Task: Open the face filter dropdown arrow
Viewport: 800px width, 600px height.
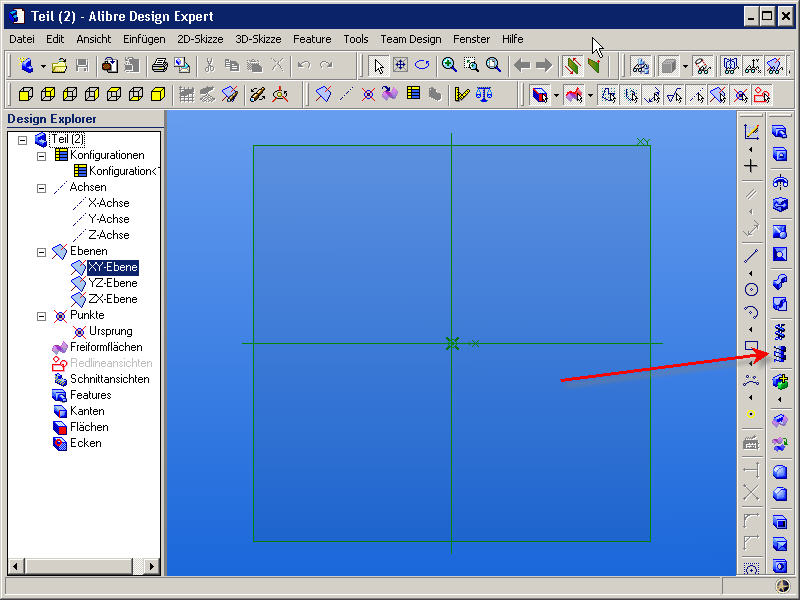Action: (x=556, y=95)
